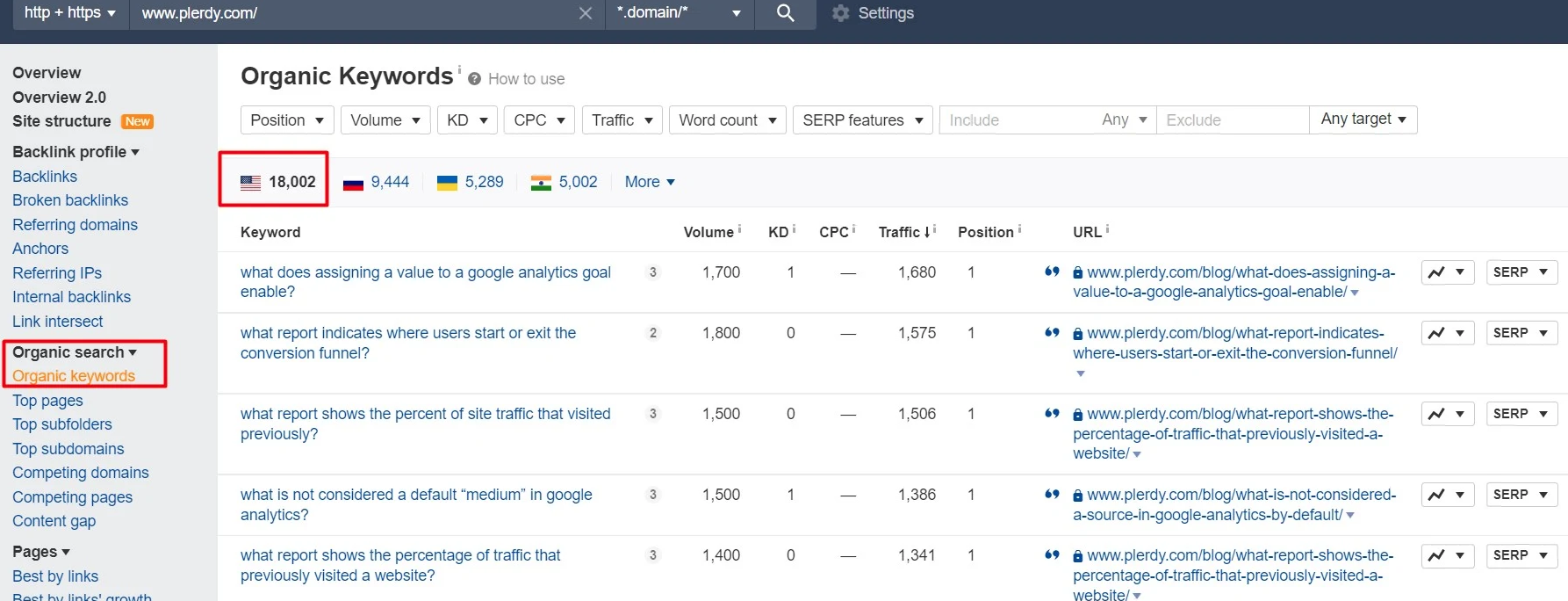Image resolution: width=1568 pixels, height=601 pixels.
Task: Click featured snippet quote icon for 'assigning a value' row
Action: coord(1052,272)
